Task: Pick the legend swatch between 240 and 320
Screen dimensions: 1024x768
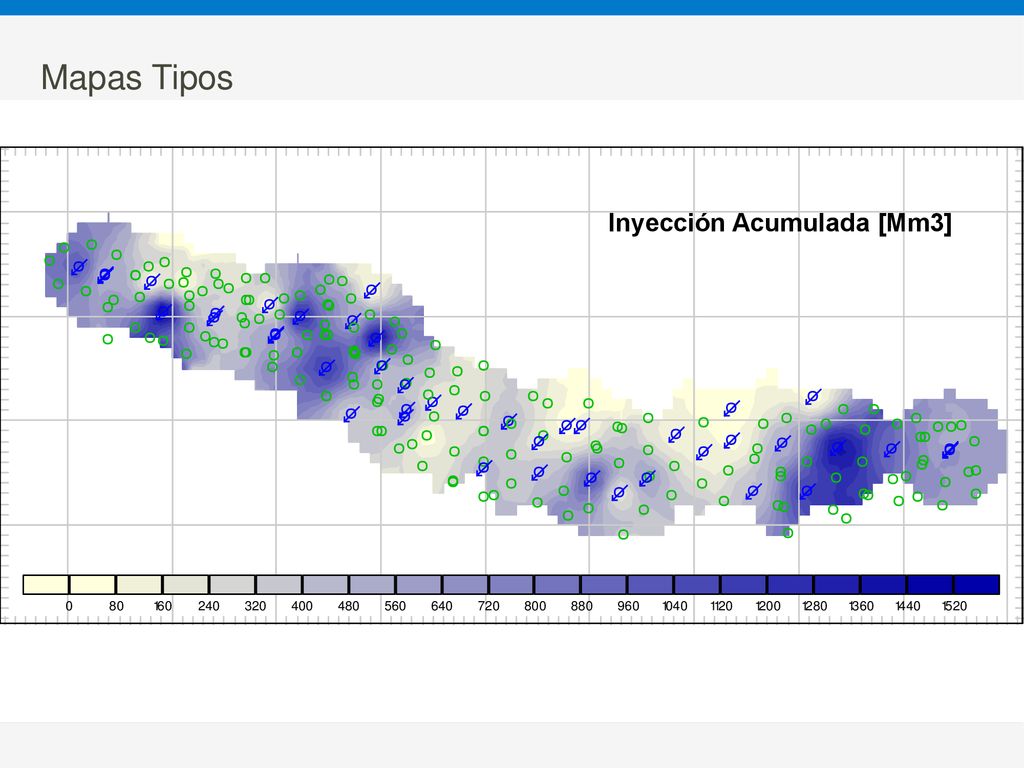Action: pyautogui.click(x=232, y=584)
